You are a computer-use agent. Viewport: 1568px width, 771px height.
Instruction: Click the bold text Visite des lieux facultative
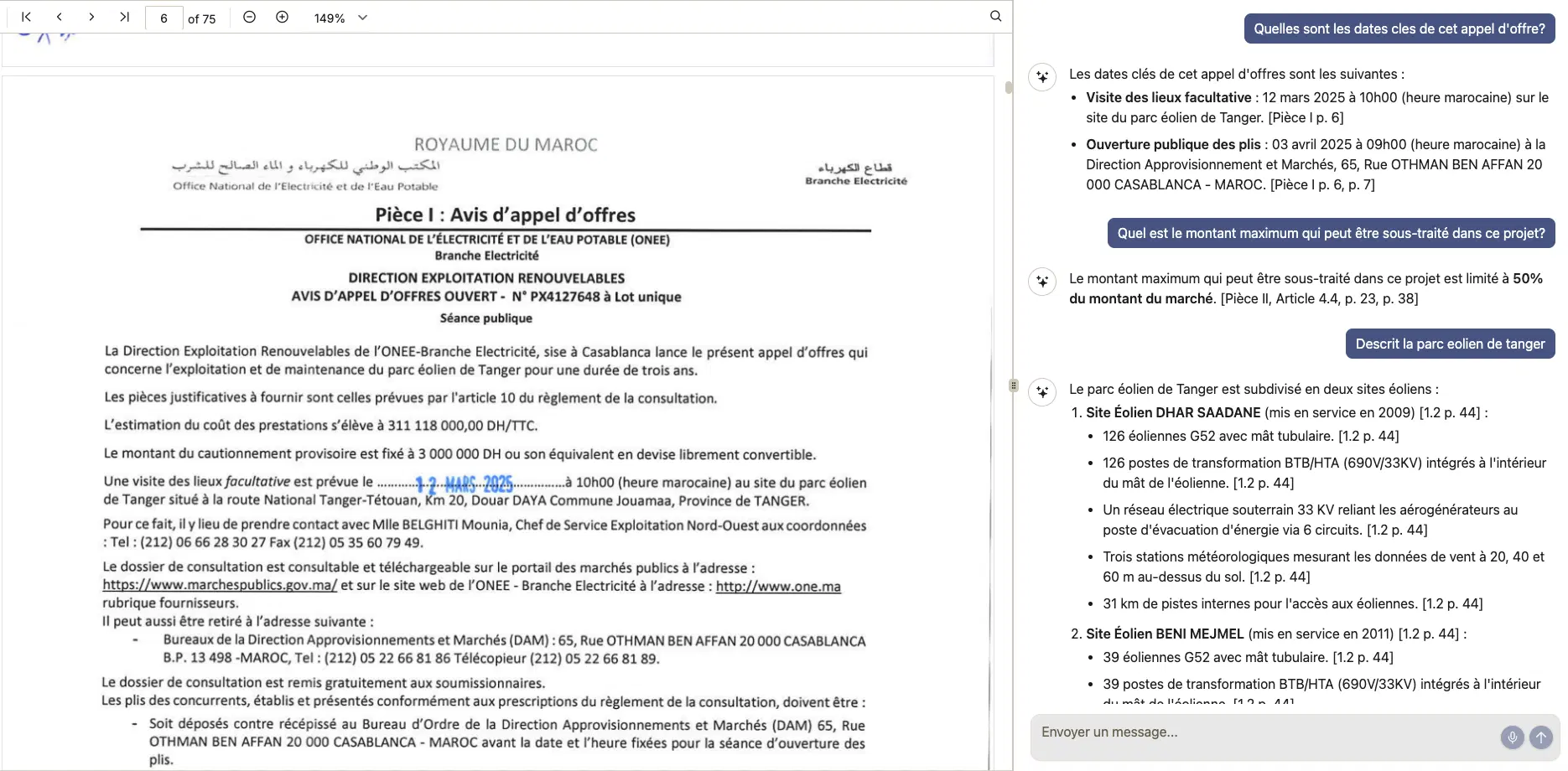coord(1168,97)
